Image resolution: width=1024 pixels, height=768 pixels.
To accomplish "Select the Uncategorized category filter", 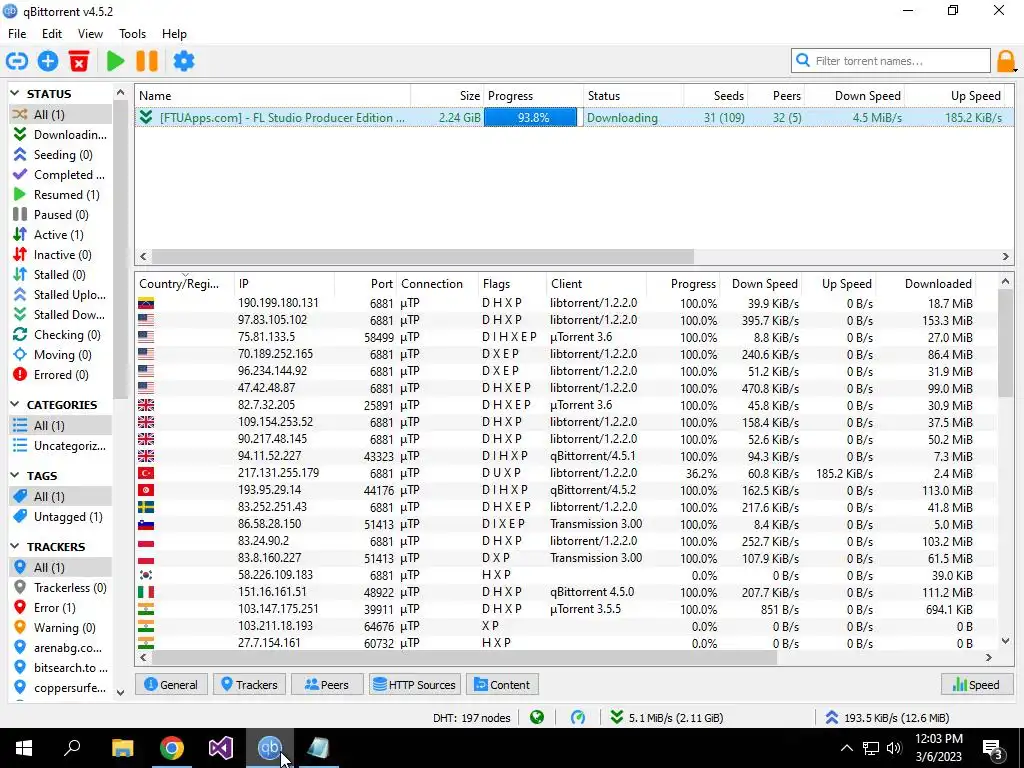I will pos(60,446).
